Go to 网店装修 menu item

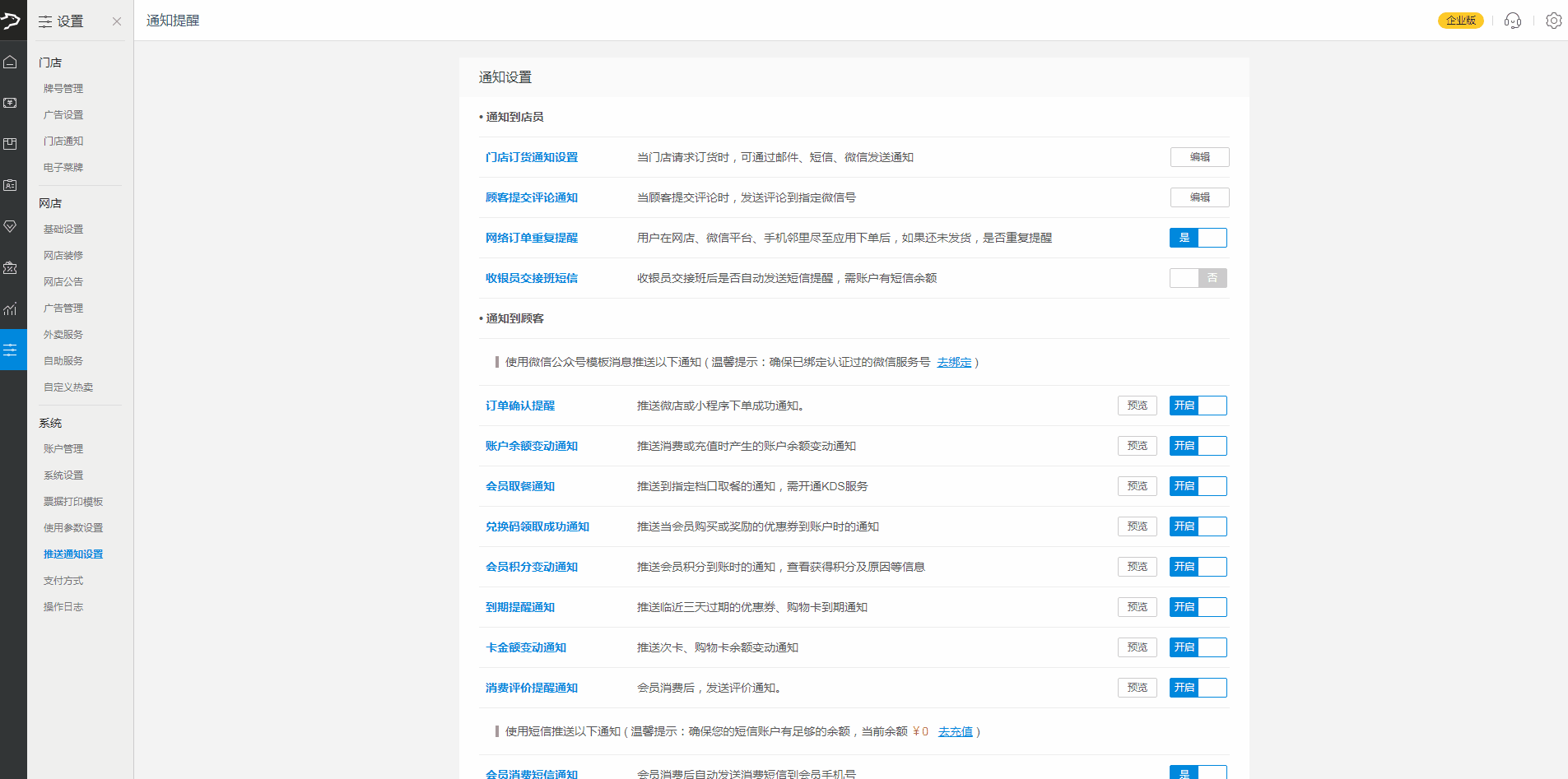coord(63,256)
